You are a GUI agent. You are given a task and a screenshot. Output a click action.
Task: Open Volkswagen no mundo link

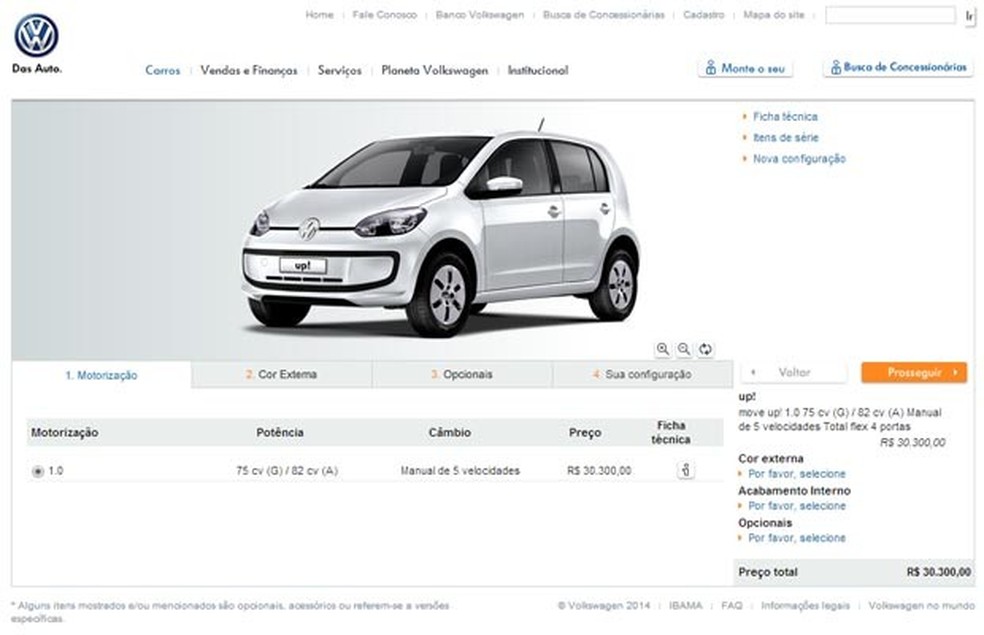pos(921,606)
